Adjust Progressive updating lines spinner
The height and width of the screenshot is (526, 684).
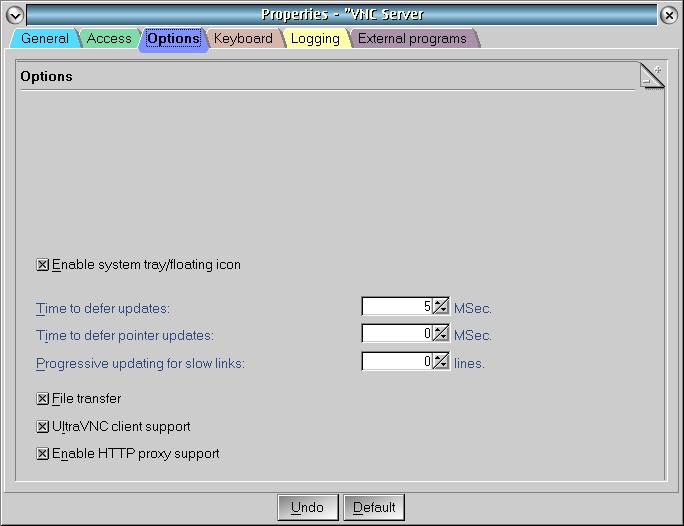click(441, 362)
